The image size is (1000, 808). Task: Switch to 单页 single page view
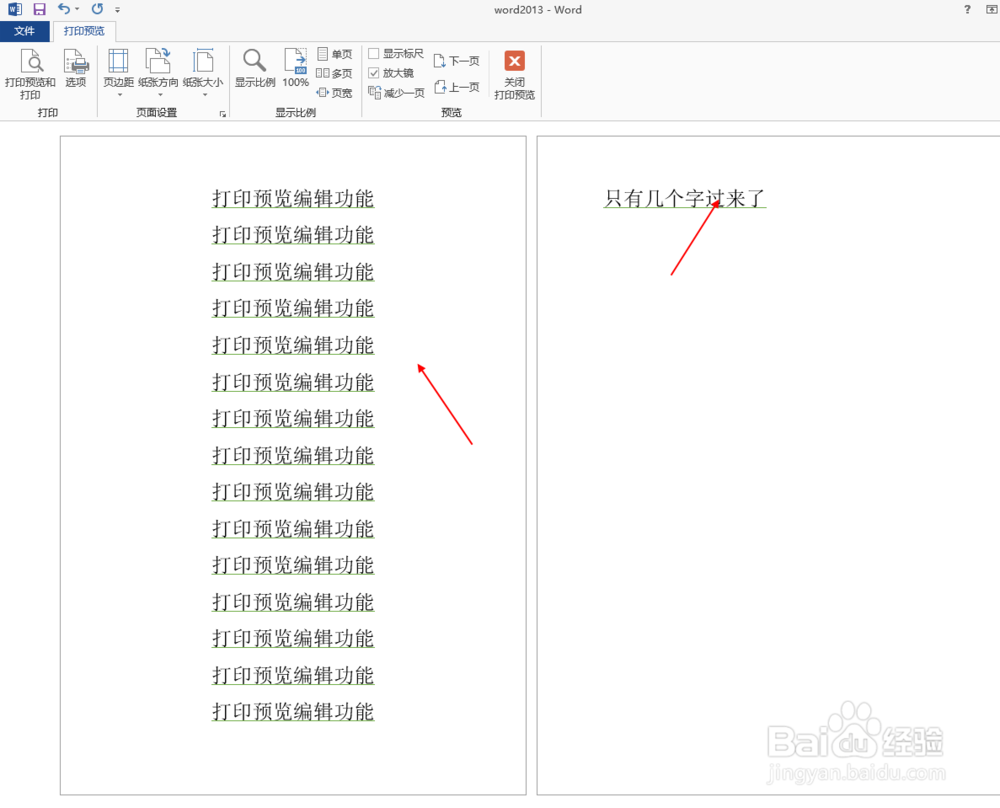pos(334,54)
